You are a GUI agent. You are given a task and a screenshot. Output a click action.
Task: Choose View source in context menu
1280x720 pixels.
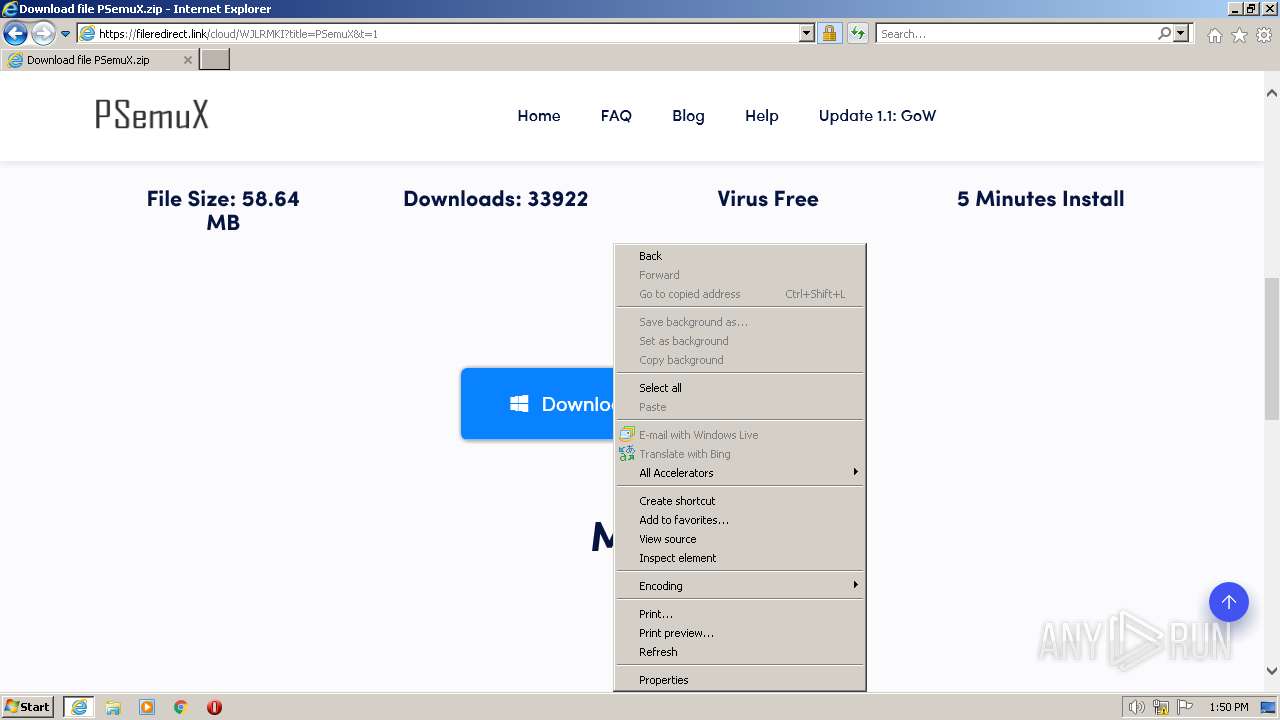740,539
